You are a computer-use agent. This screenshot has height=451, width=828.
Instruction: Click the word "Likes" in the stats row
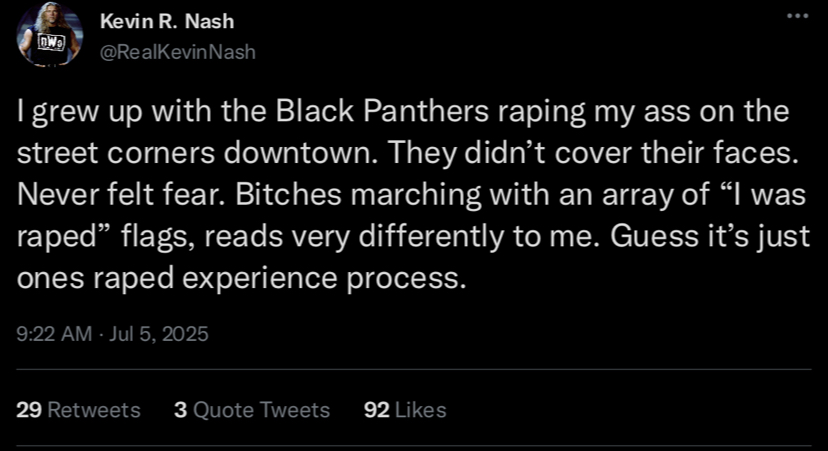click(421, 410)
